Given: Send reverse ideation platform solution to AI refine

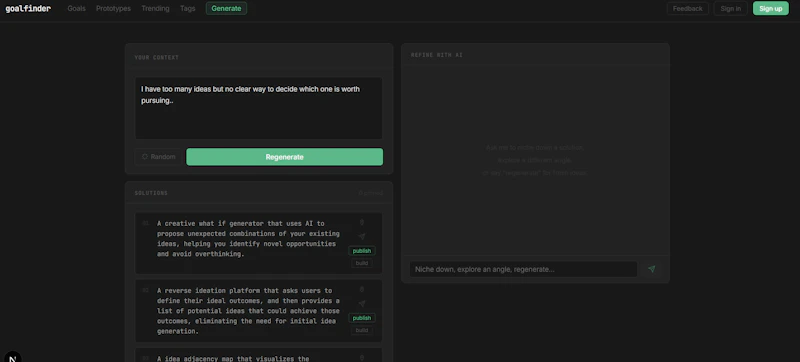Looking at the screenshot, I should pyautogui.click(x=362, y=304).
